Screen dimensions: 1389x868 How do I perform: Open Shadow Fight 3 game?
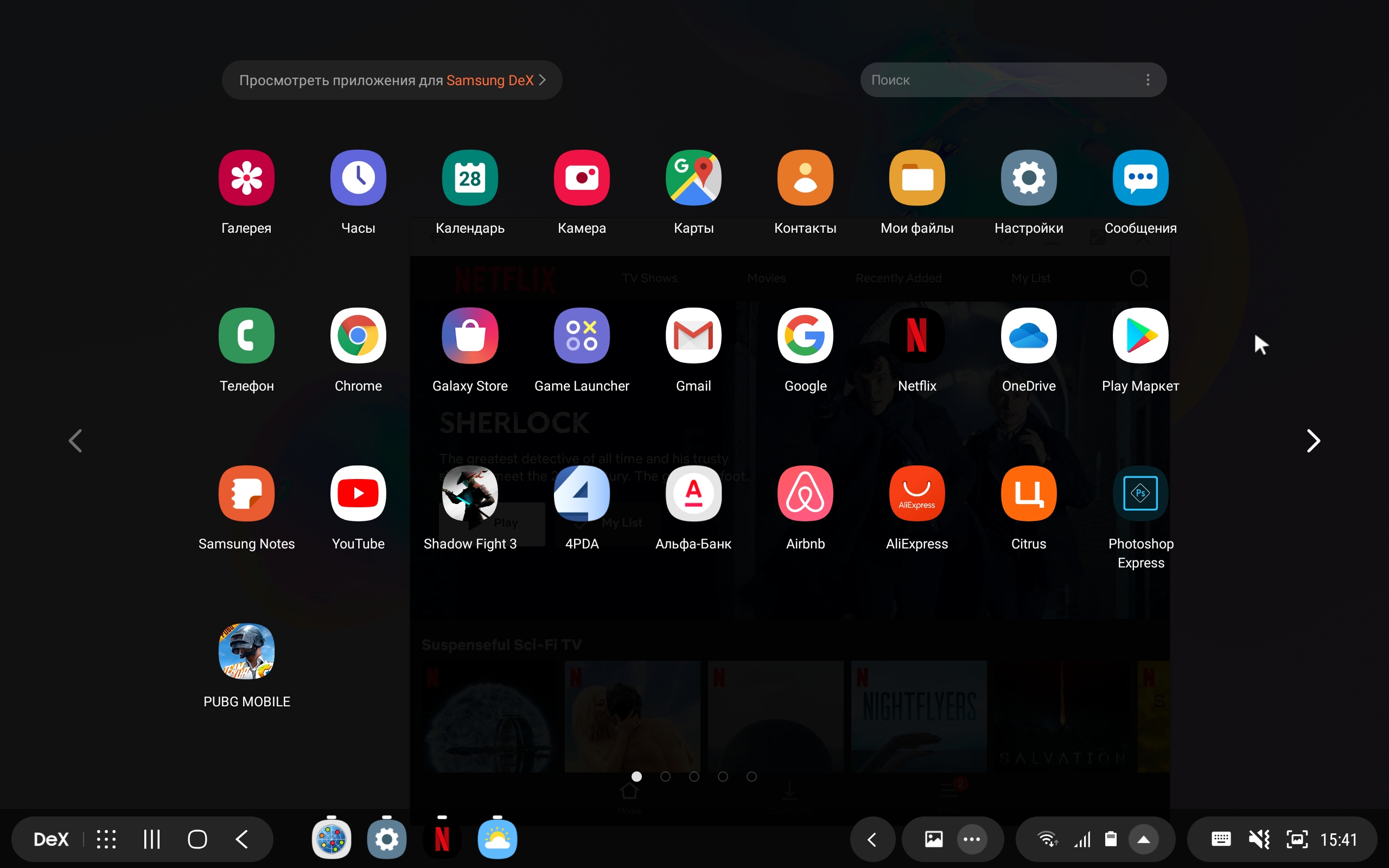click(469, 494)
